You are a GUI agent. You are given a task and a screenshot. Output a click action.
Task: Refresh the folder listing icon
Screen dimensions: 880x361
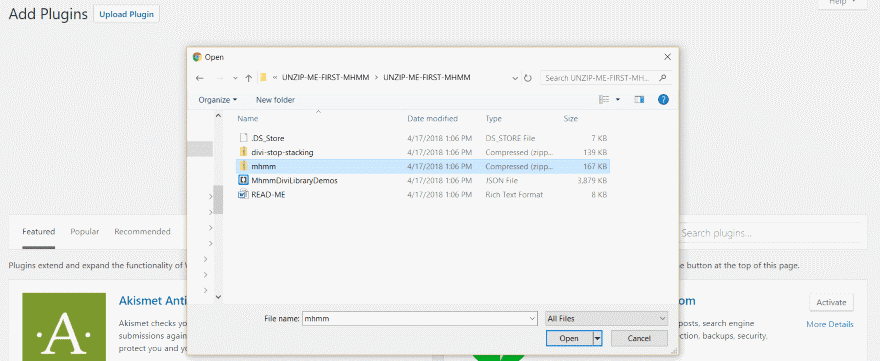528,78
